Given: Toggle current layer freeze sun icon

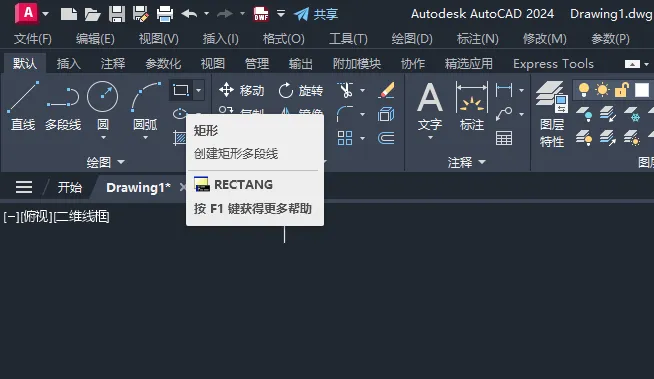Looking at the screenshot, I should pyautogui.click(x=603, y=90).
